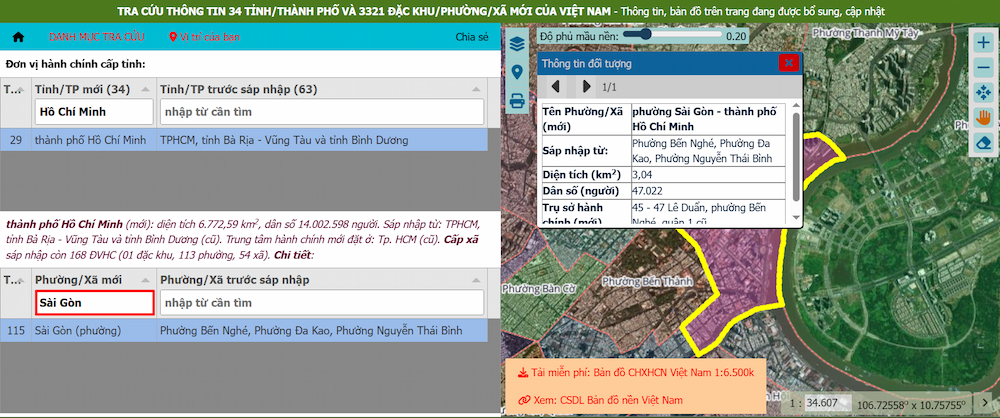Download Bản đồ CHXHCN Việt Nam link
1000x418 pixels.
click(636, 373)
